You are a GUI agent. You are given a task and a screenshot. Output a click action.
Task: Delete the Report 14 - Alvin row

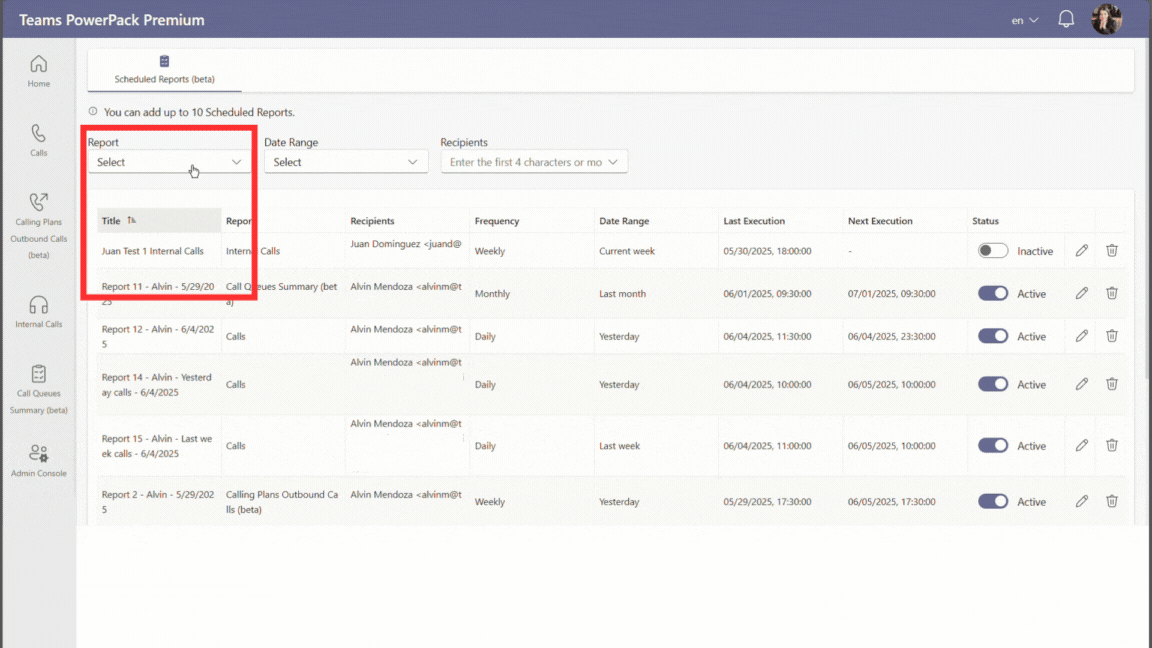[1112, 384]
